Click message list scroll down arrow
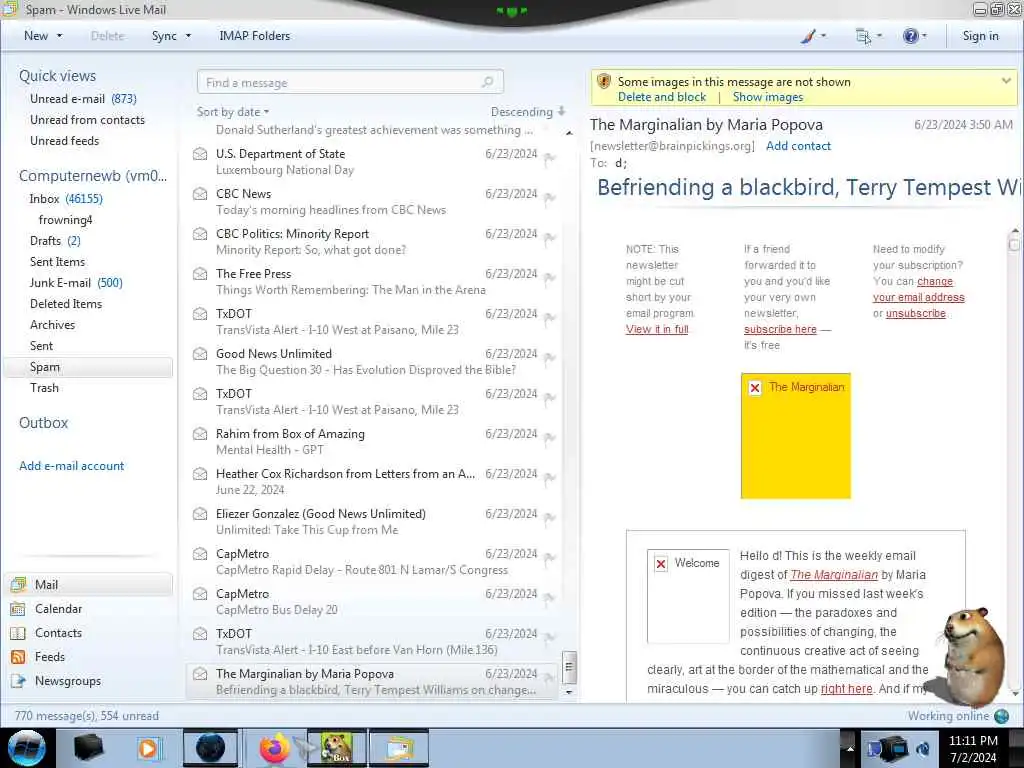Screen dimensions: 1024x768 pyautogui.click(x=569, y=692)
